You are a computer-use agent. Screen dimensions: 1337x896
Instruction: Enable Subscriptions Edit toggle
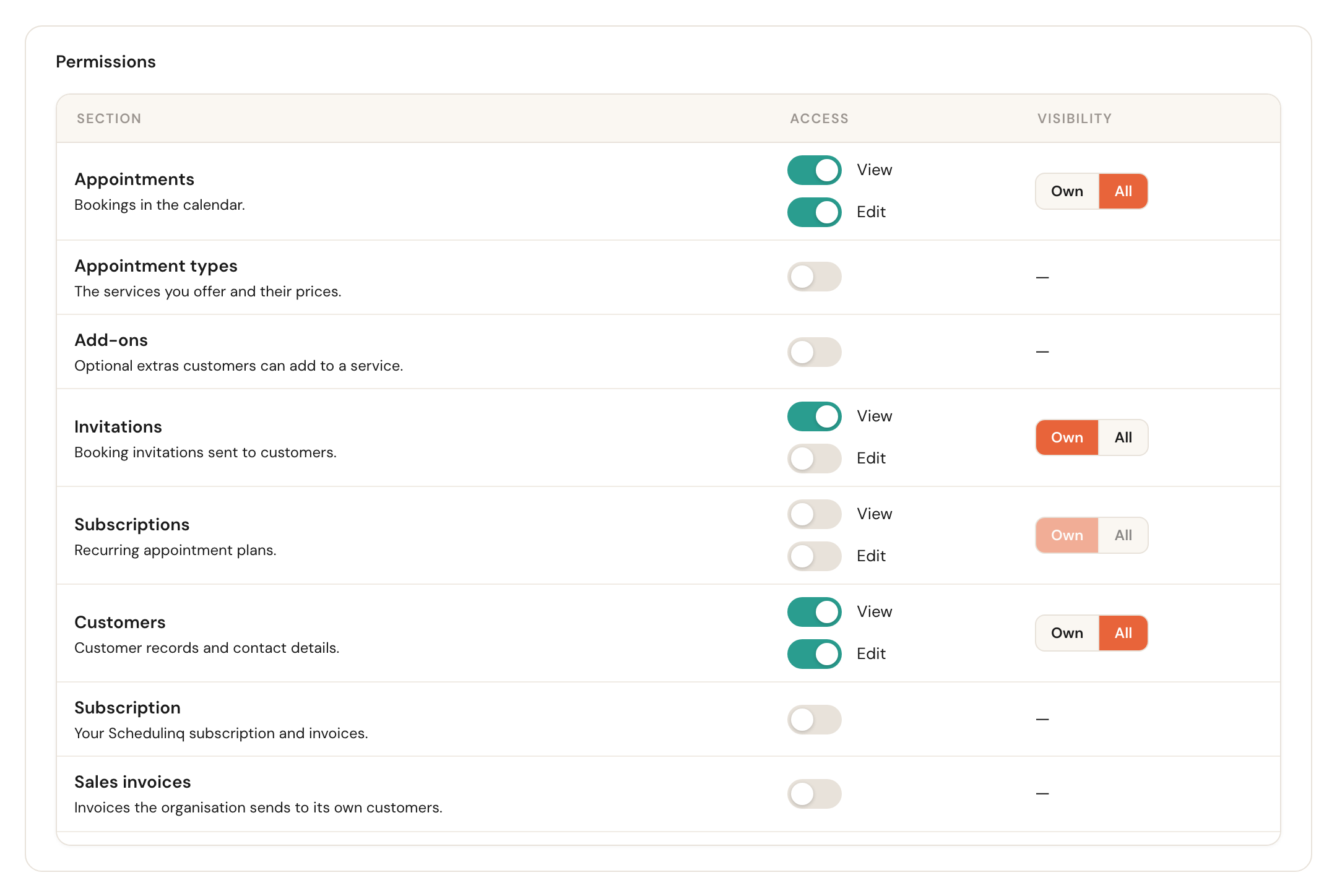click(x=814, y=556)
